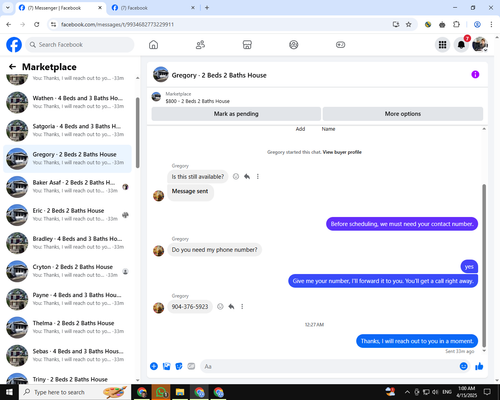Open Payne - 4 Beds and 3 Baths conversation
The width and height of the screenshot is (500, 400).
tap(67, 299)
